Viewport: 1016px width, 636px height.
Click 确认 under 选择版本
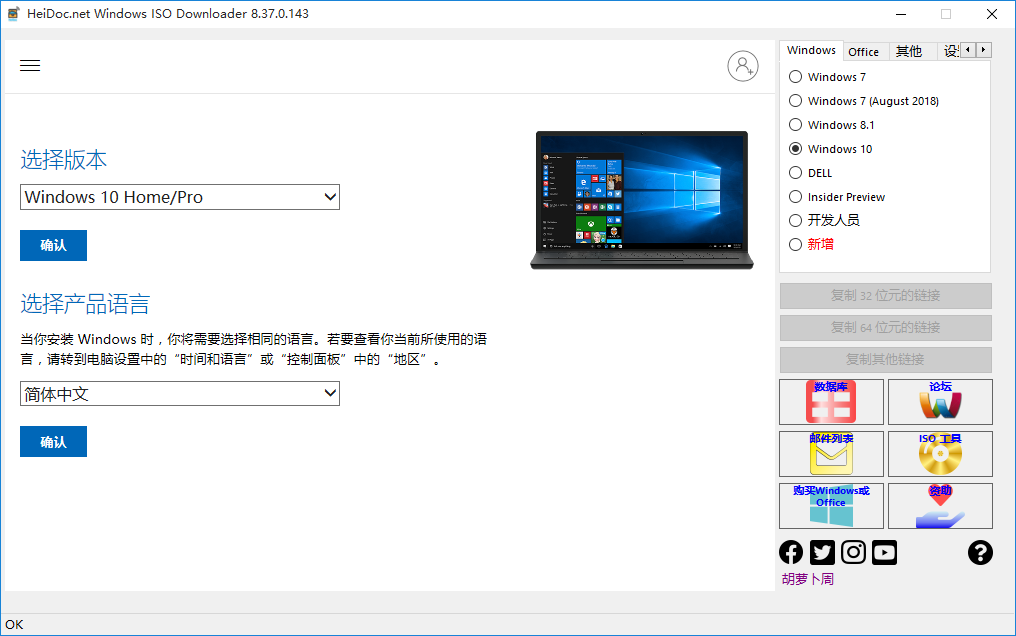[53, 245]
